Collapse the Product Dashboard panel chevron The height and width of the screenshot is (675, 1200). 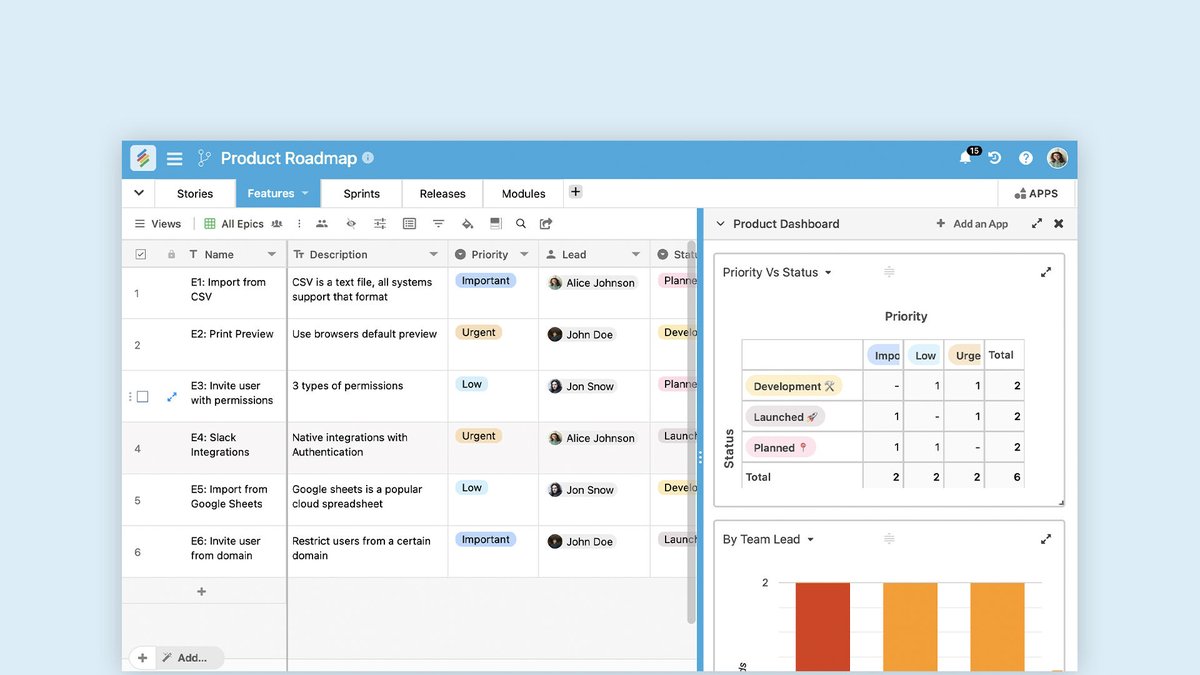721,224
